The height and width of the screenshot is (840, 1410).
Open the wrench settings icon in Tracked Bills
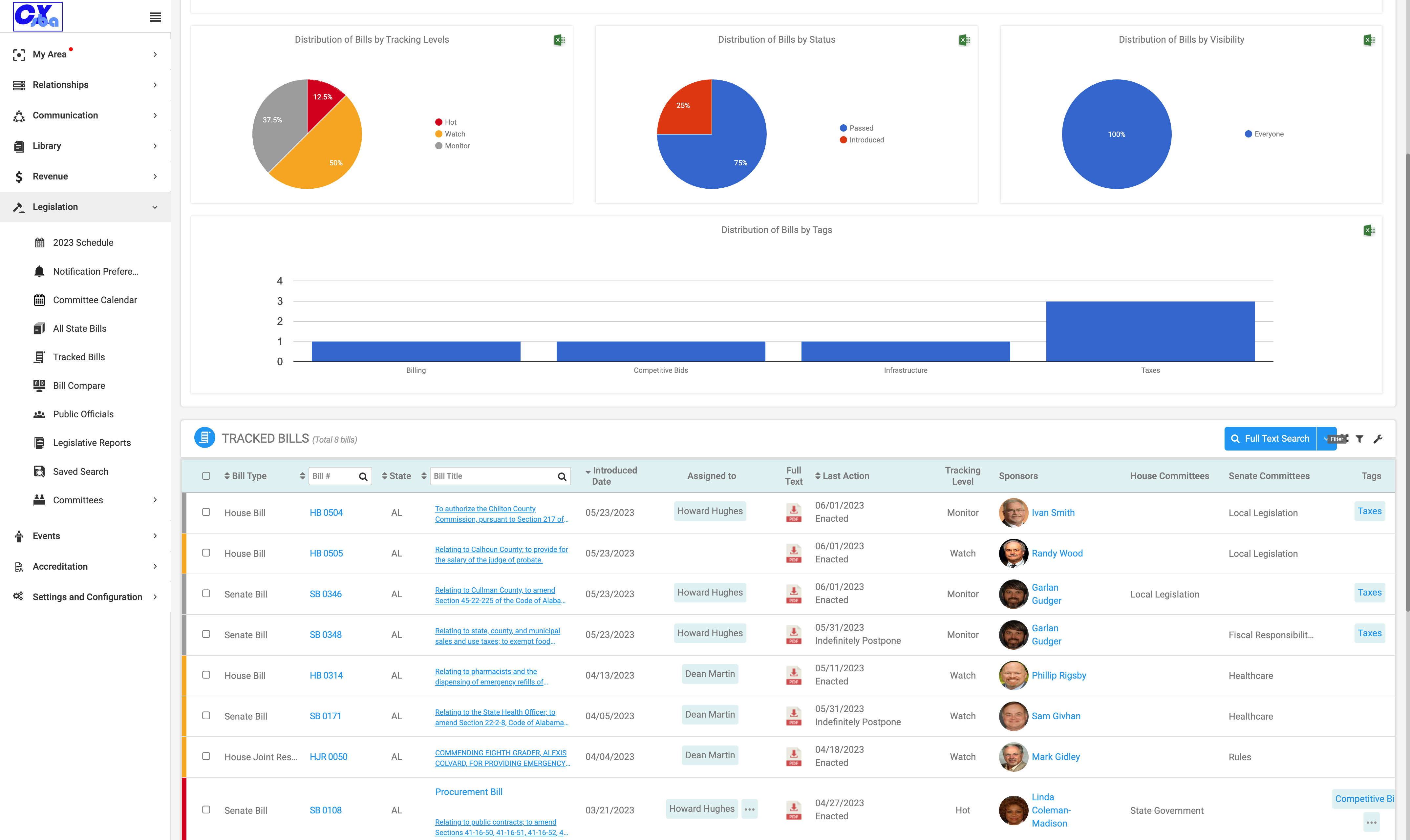point(1378,439)
